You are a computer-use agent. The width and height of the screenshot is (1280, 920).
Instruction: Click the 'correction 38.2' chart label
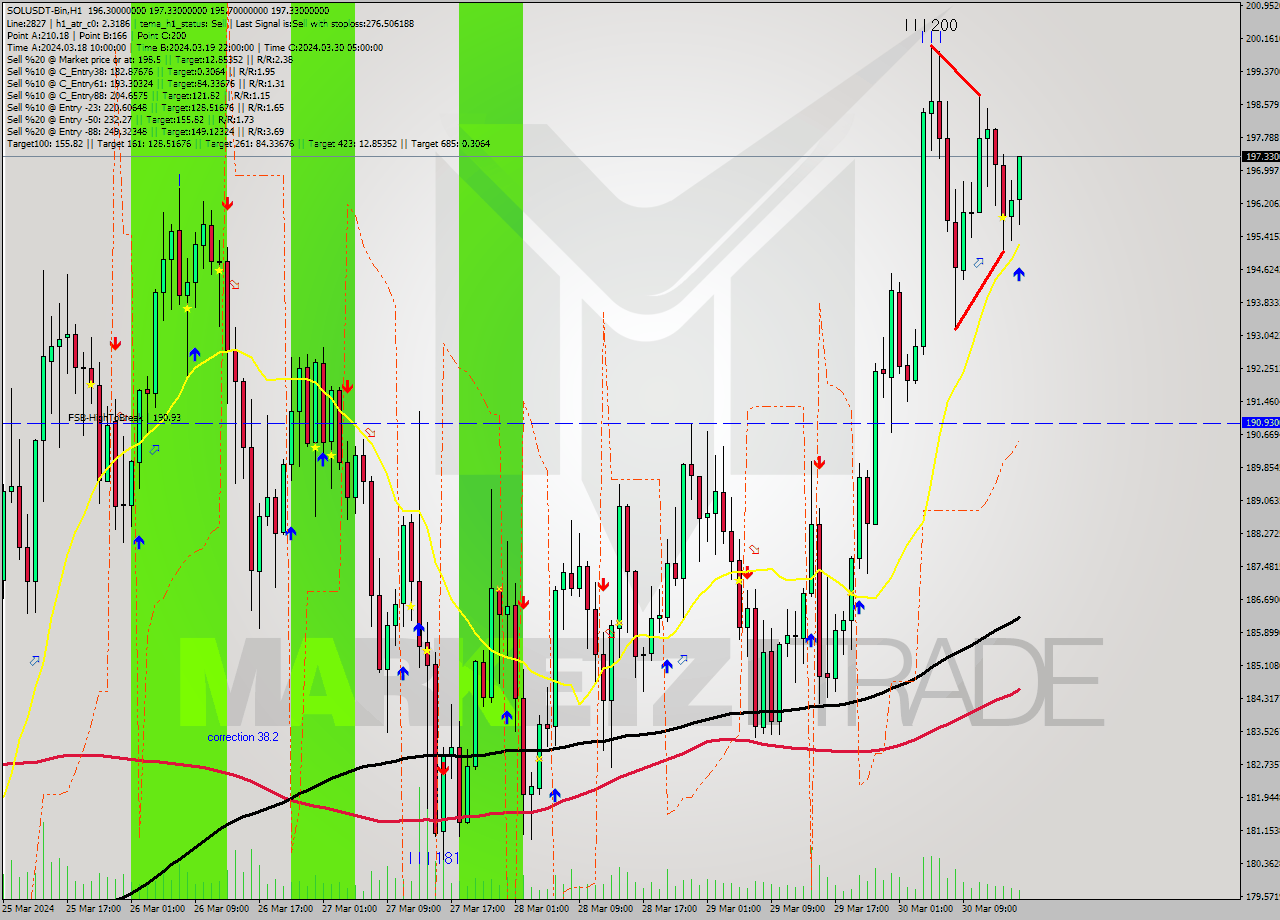click(243, 737)
